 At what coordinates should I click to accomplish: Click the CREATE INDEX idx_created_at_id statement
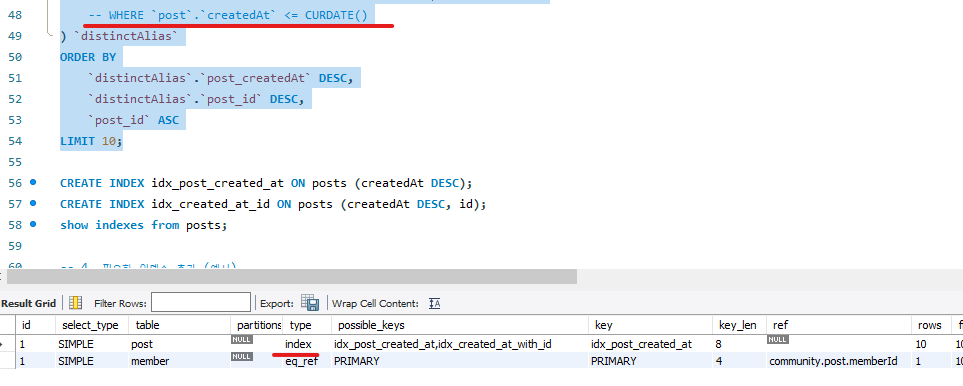(273, 204)
